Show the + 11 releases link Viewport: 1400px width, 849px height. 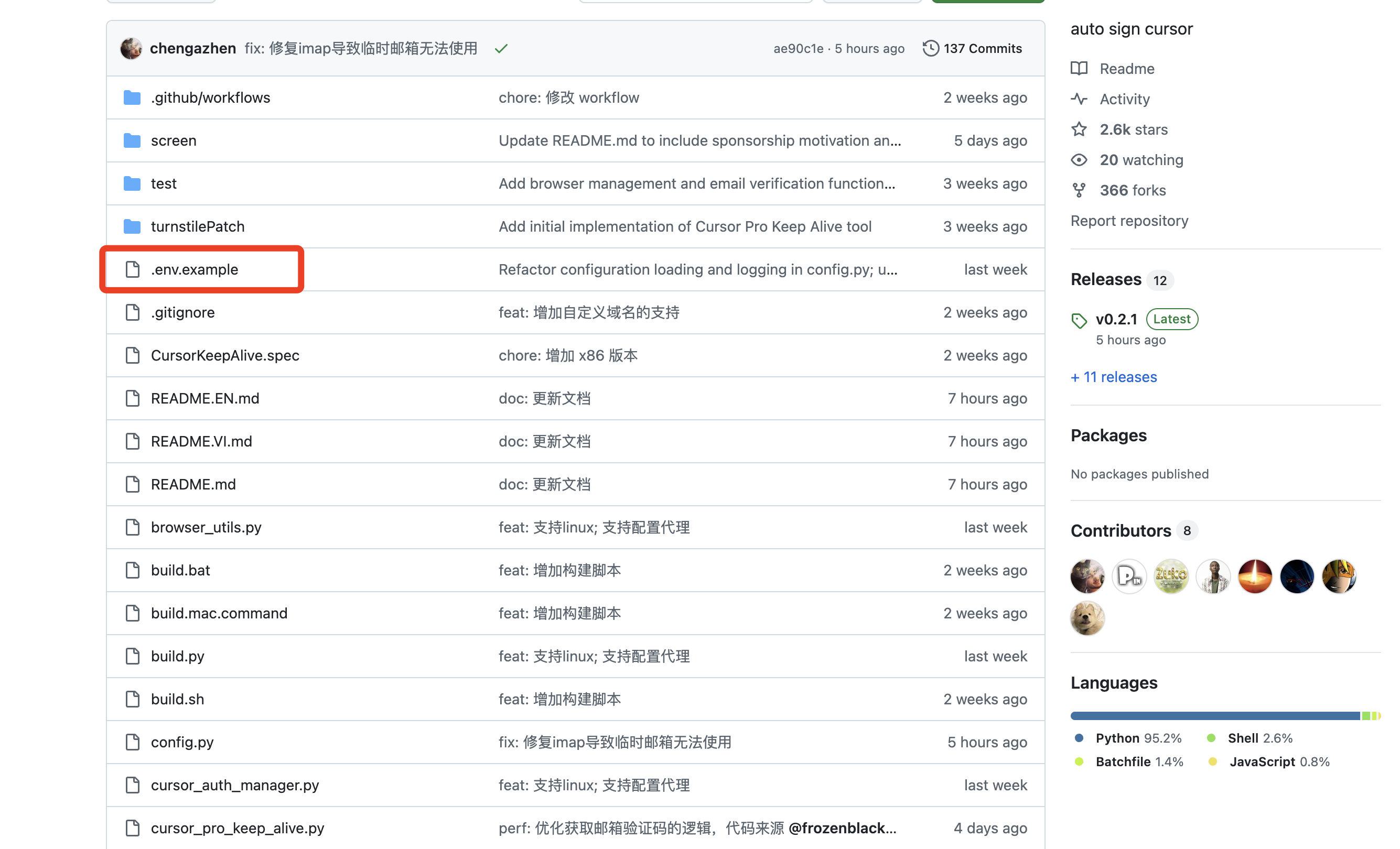coord(1114,377)
